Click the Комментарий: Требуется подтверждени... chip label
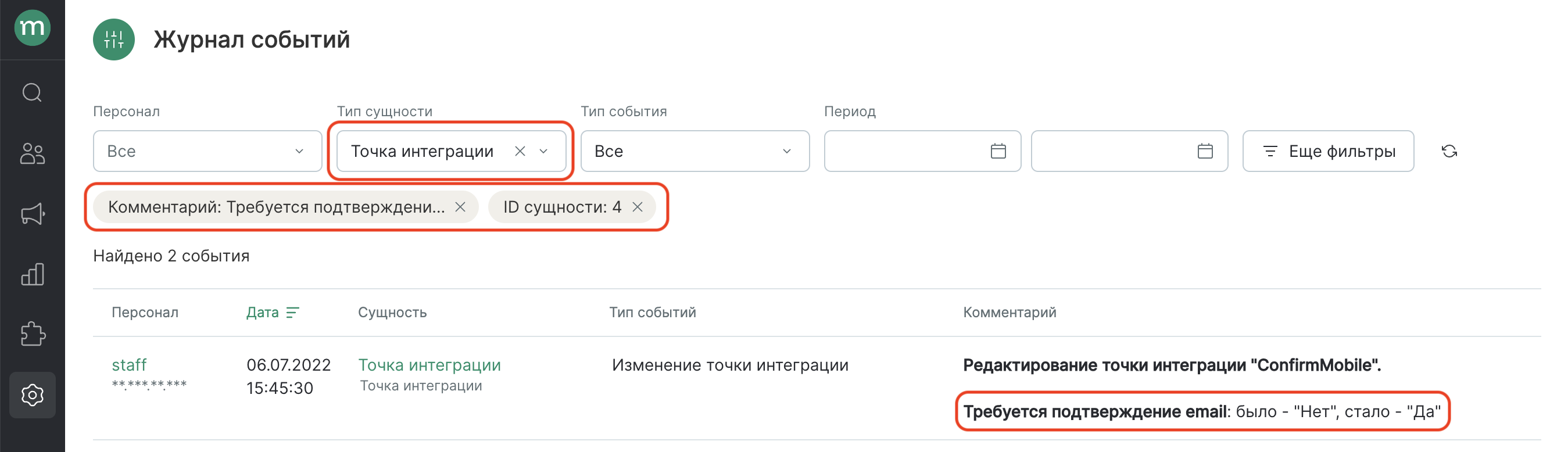Image resolution: width=1568 pixels, height=452 pixels. 277,207
